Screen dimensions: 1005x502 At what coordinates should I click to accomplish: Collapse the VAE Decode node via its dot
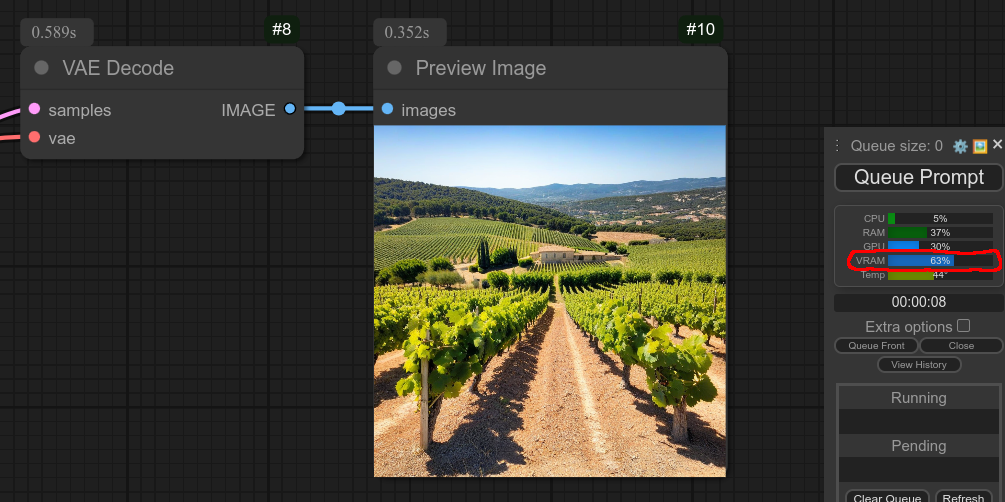pos(41,68)
